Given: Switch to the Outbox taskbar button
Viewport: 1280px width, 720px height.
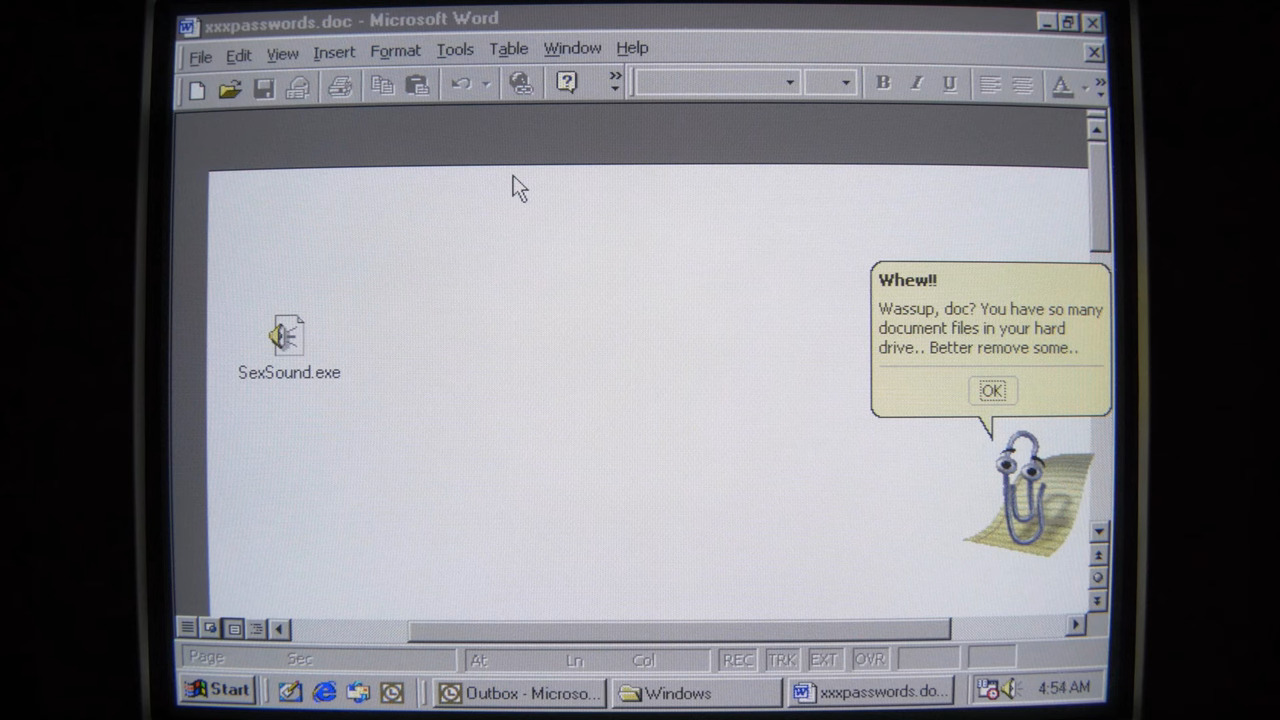Looking at the screenshot, I should click(522, 693).
